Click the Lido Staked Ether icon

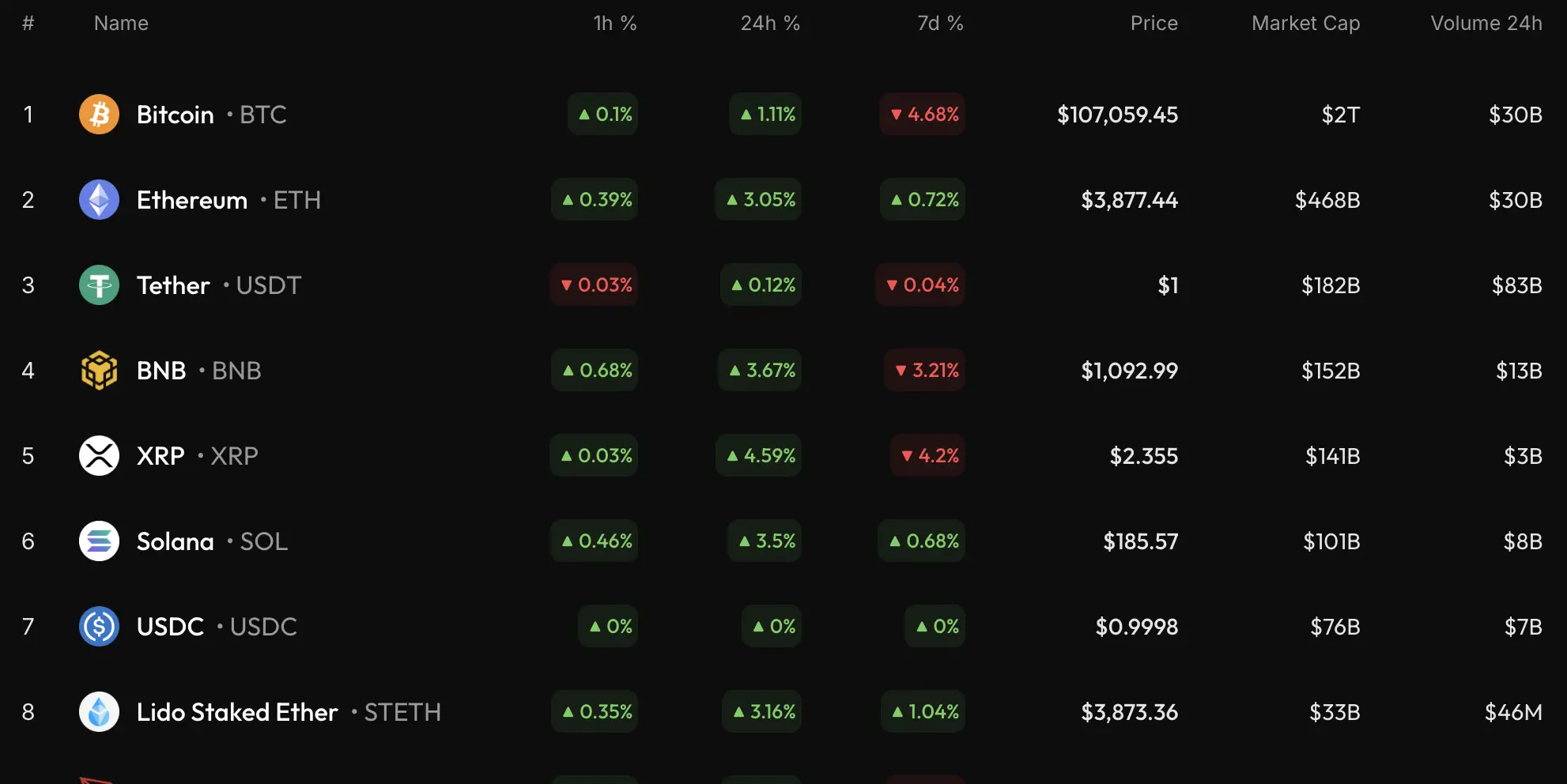click(99, 712)
